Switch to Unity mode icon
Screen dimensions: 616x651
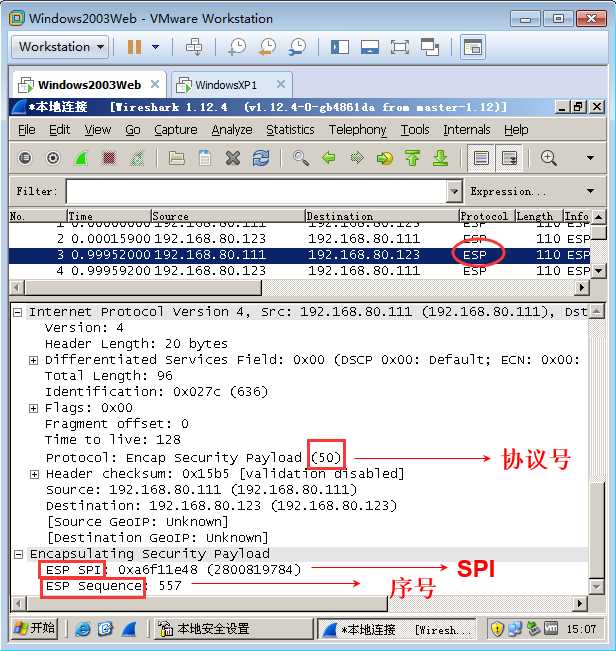[x=430, y=47]
